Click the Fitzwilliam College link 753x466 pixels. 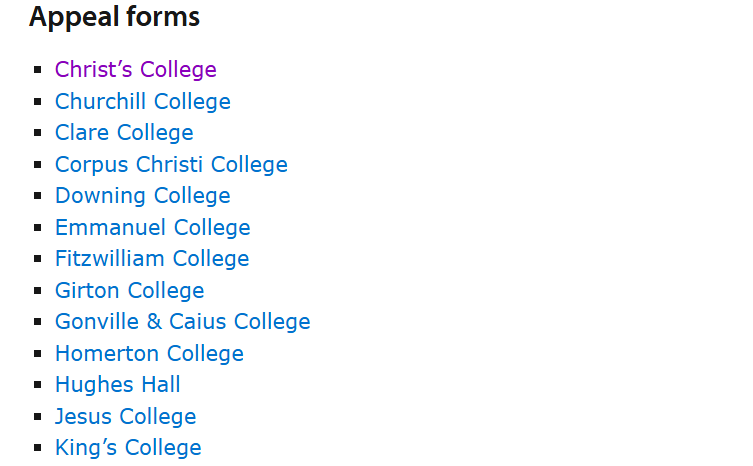(152, 259)
